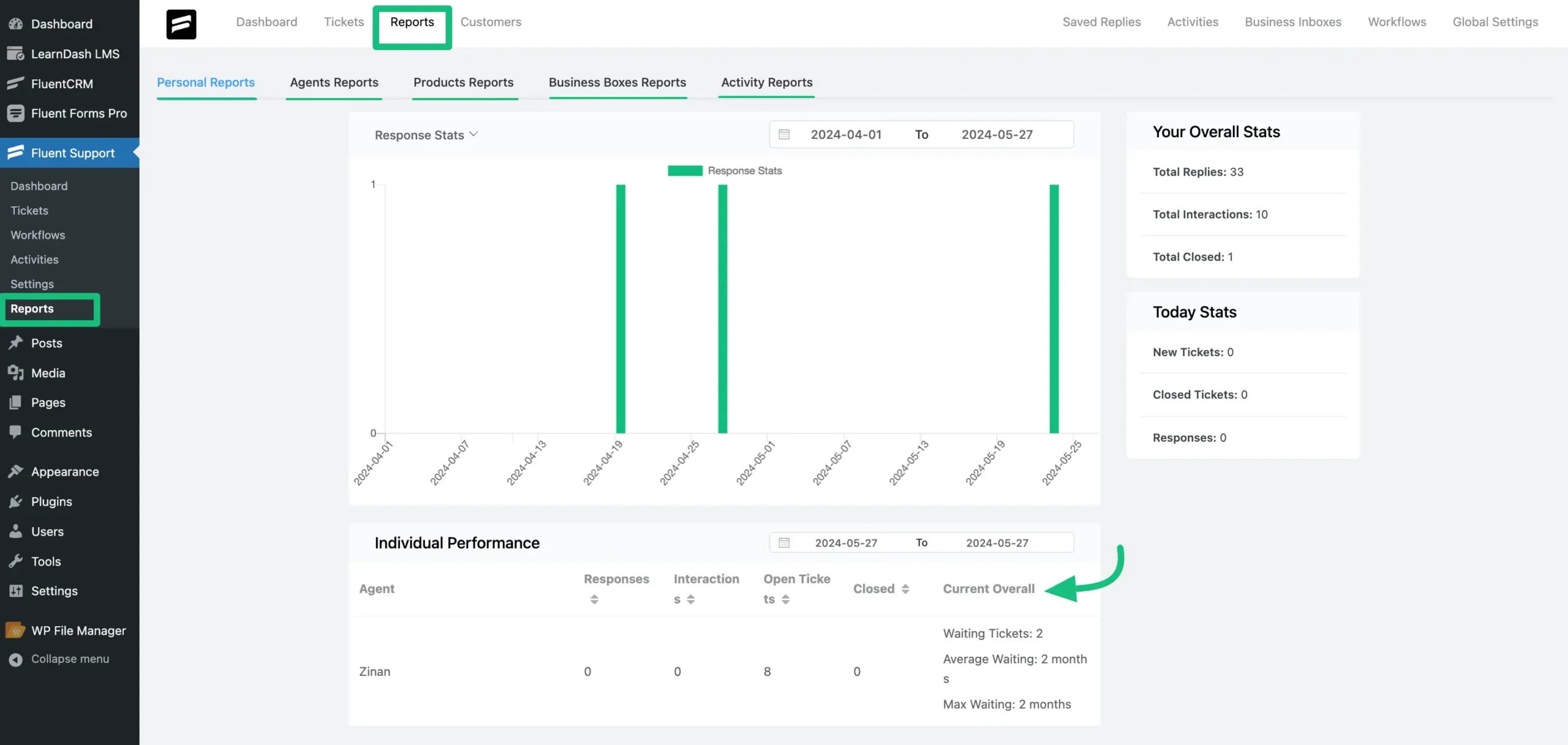The height and width of the screenshot is (745, 1568).
Task: Click the Comments bubble icon
Action: [16, 432]
